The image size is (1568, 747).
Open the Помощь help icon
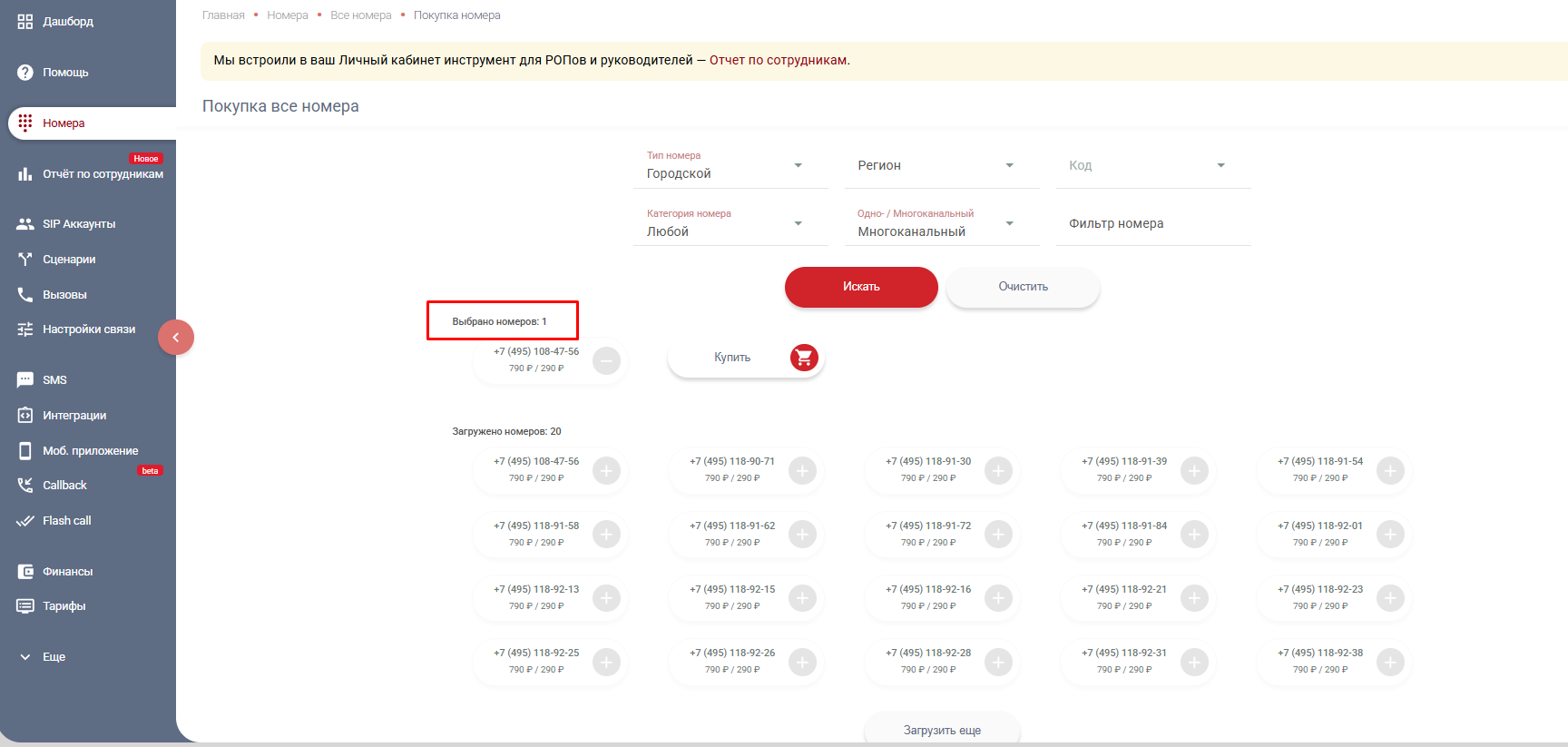25,73
